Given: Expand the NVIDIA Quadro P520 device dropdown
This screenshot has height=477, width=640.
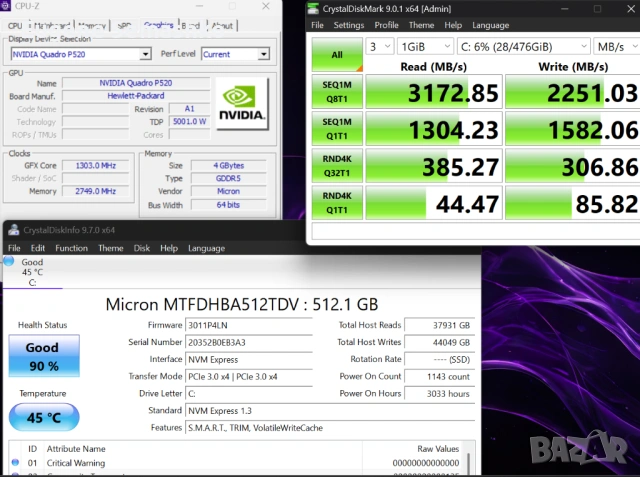Looking at the screenshot, I should 80,54.
